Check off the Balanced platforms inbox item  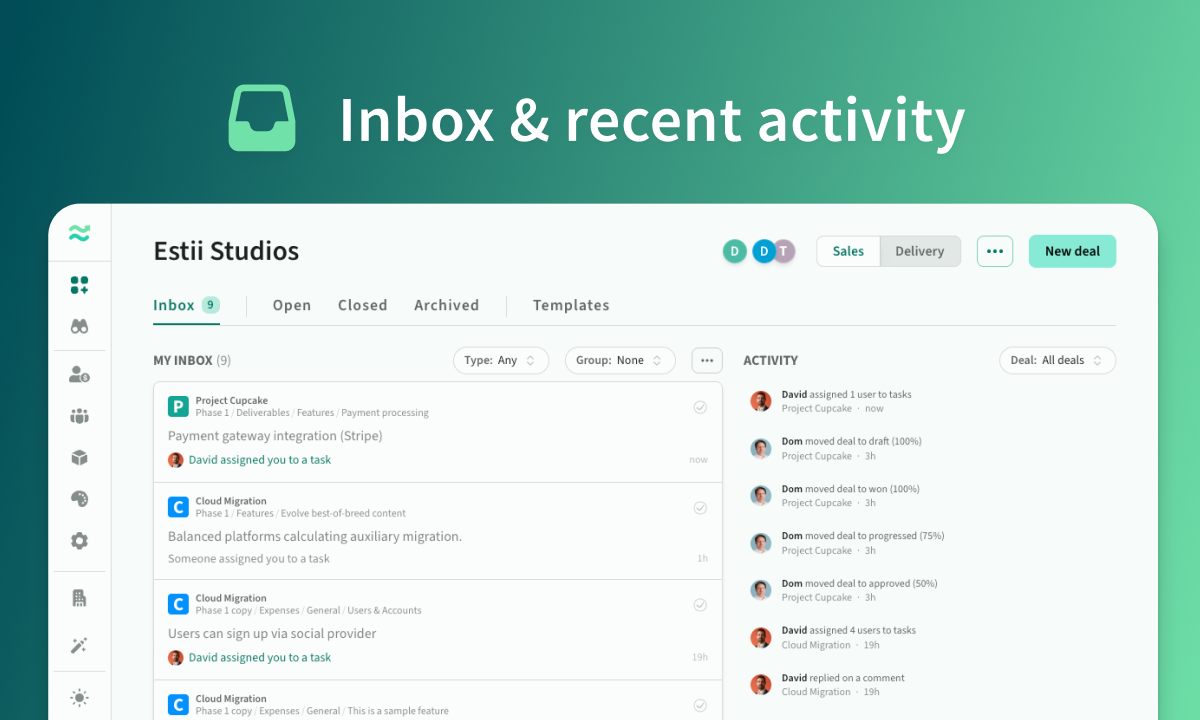pos(700,508)
